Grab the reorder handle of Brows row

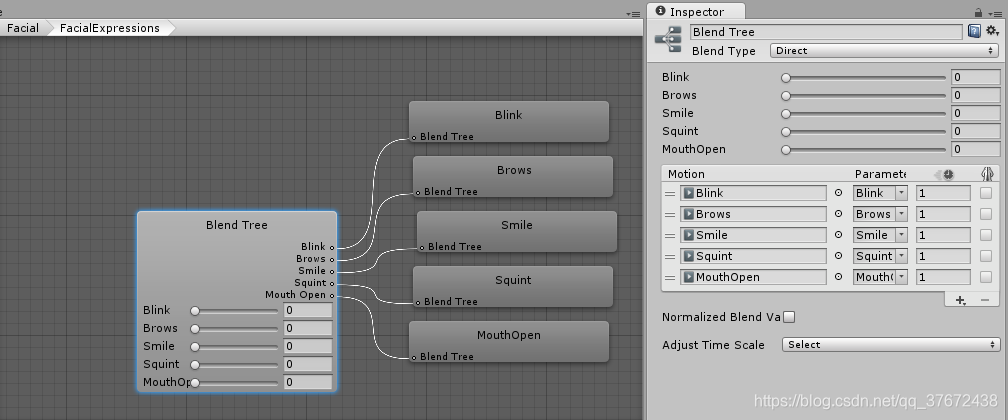670,214
